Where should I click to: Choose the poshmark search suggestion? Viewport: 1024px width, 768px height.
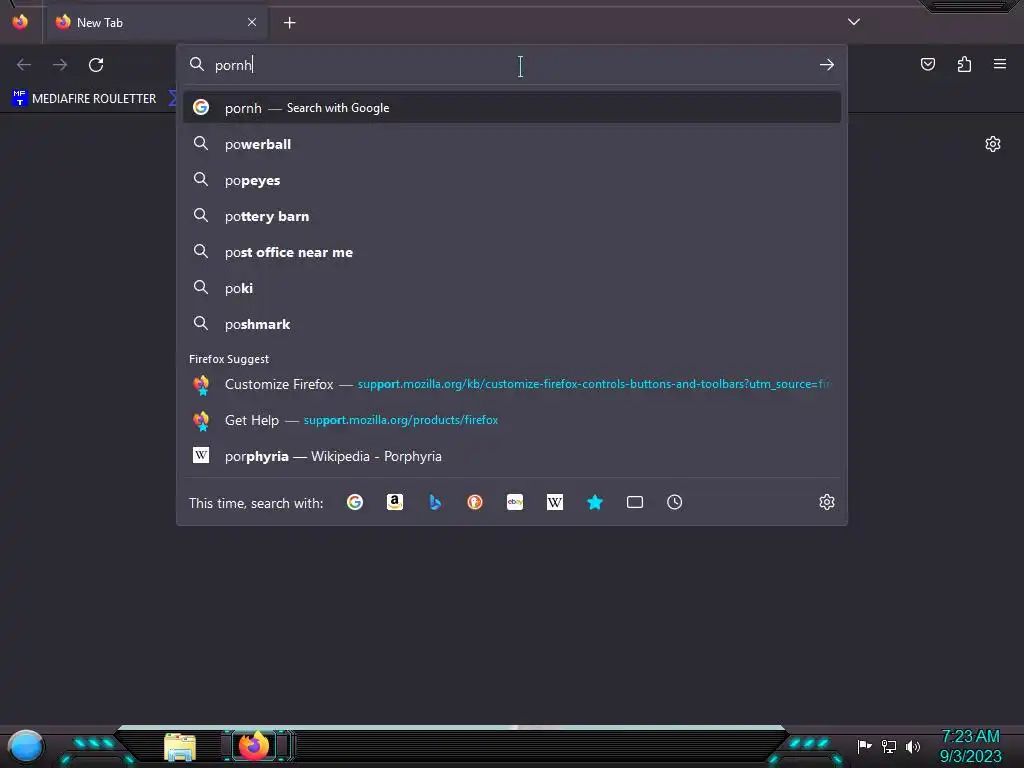coord(512,324)
